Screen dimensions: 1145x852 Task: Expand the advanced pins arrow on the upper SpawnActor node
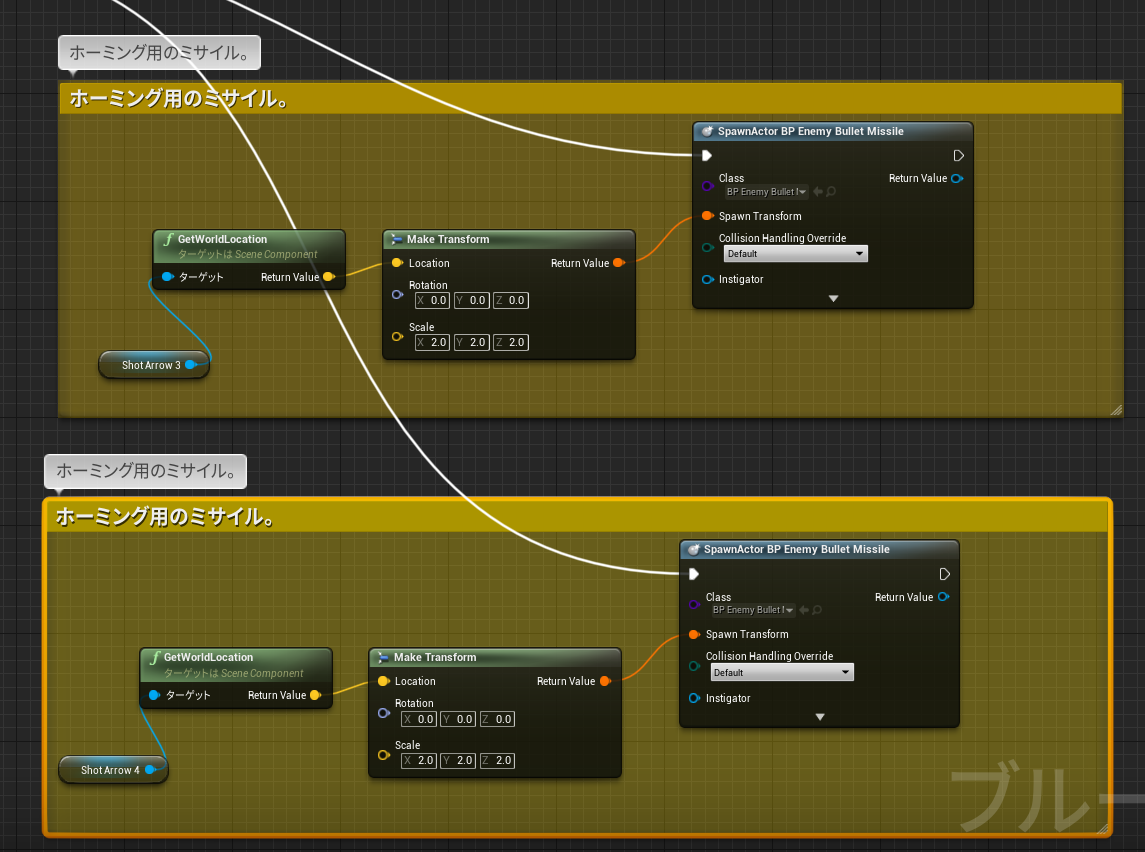point(833,299)
